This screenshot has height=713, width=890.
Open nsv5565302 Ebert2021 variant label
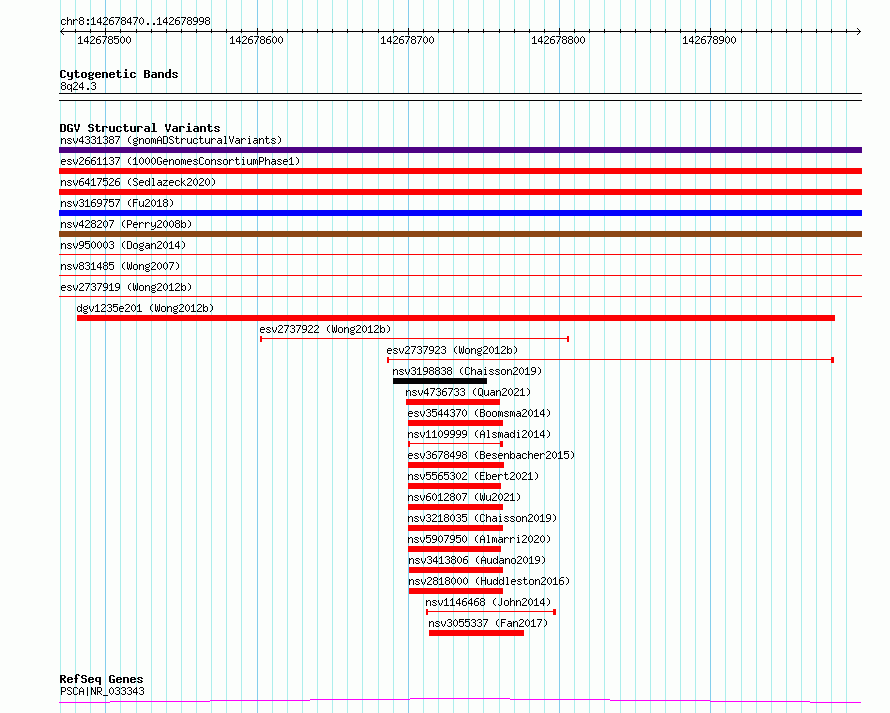(473, 476)
